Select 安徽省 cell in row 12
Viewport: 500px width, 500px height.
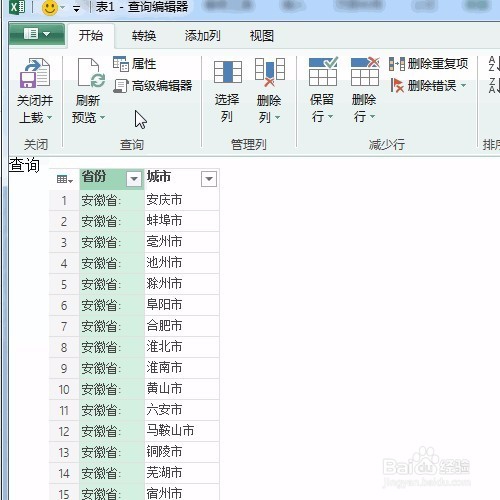[x=112, y=431]
